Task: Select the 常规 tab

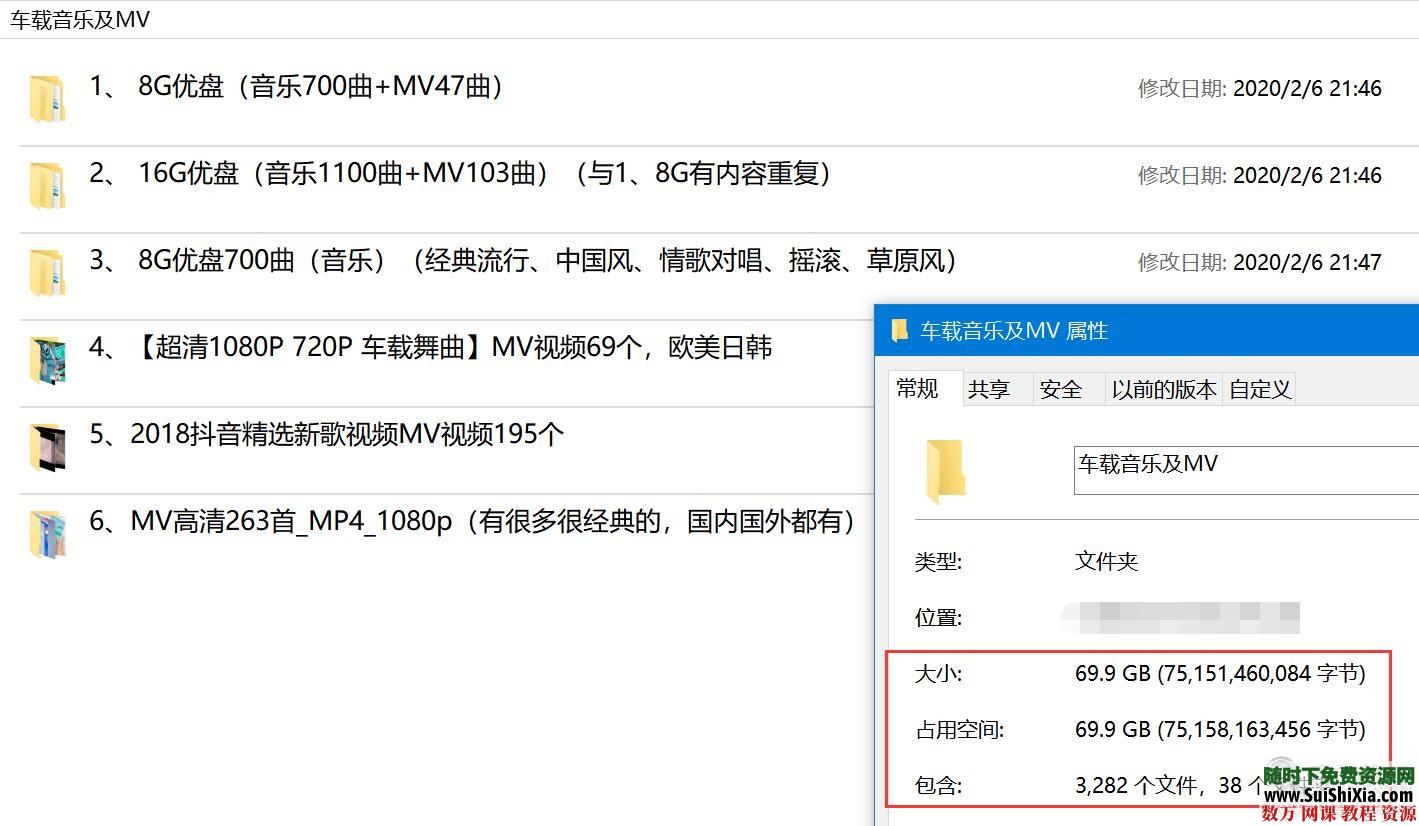Action: tap(917, 389)
